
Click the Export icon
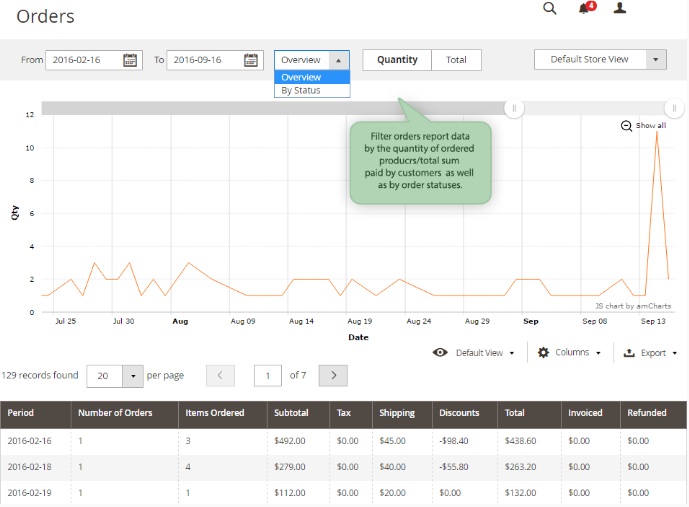point(629,353)
